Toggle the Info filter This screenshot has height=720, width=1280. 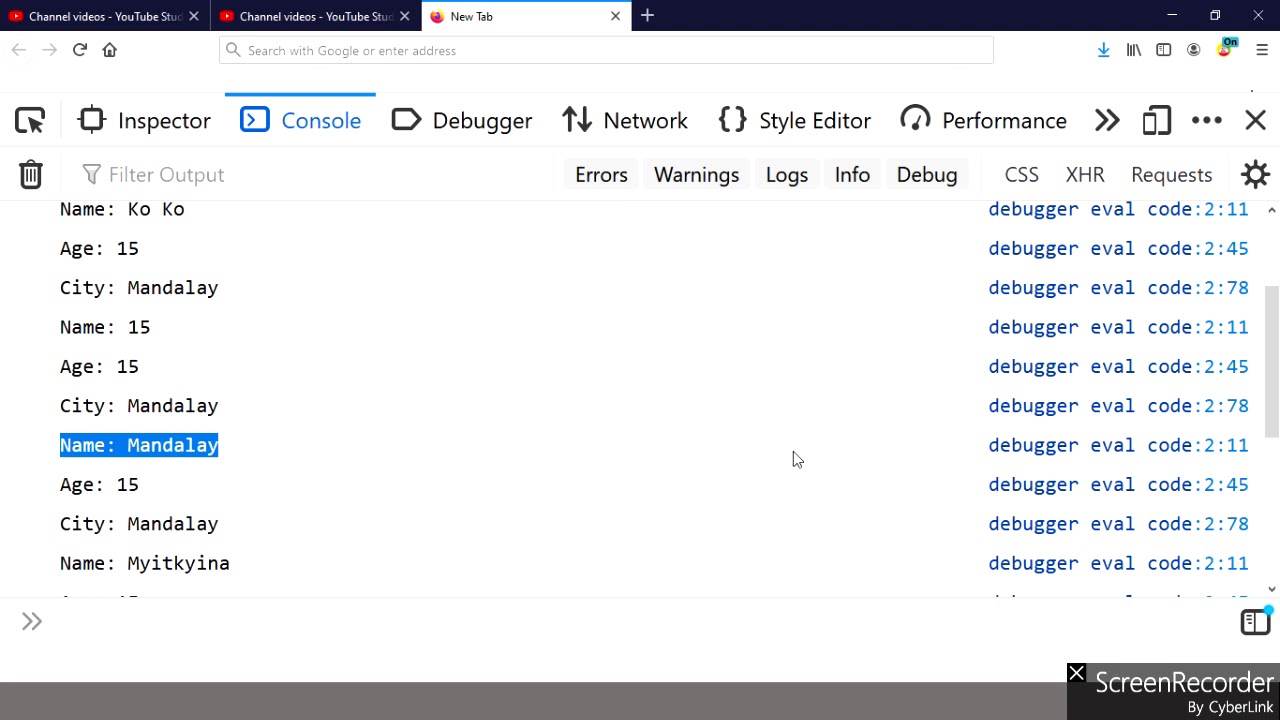click(852, 175)
